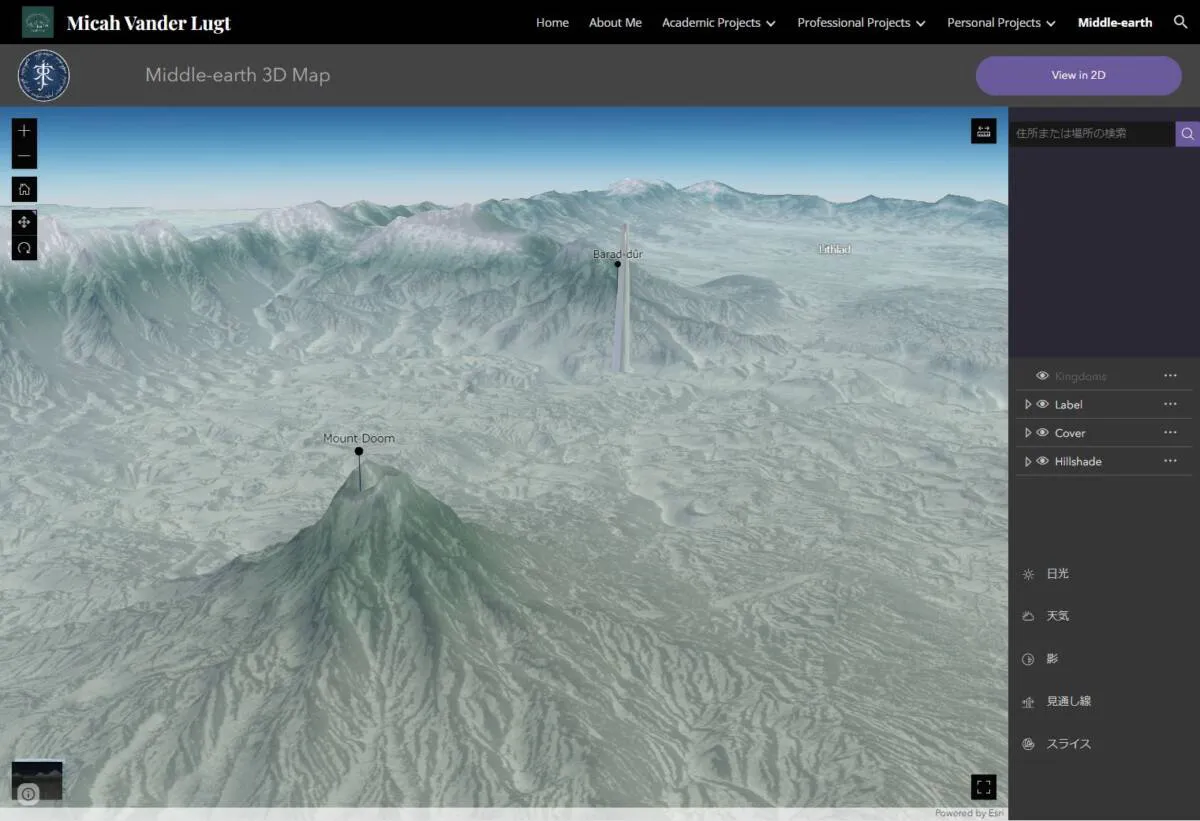The width and height of the screenshot is (1200, 821).
Task: Open Professional Projects dropdown menu
Action: tap(861, 22)
